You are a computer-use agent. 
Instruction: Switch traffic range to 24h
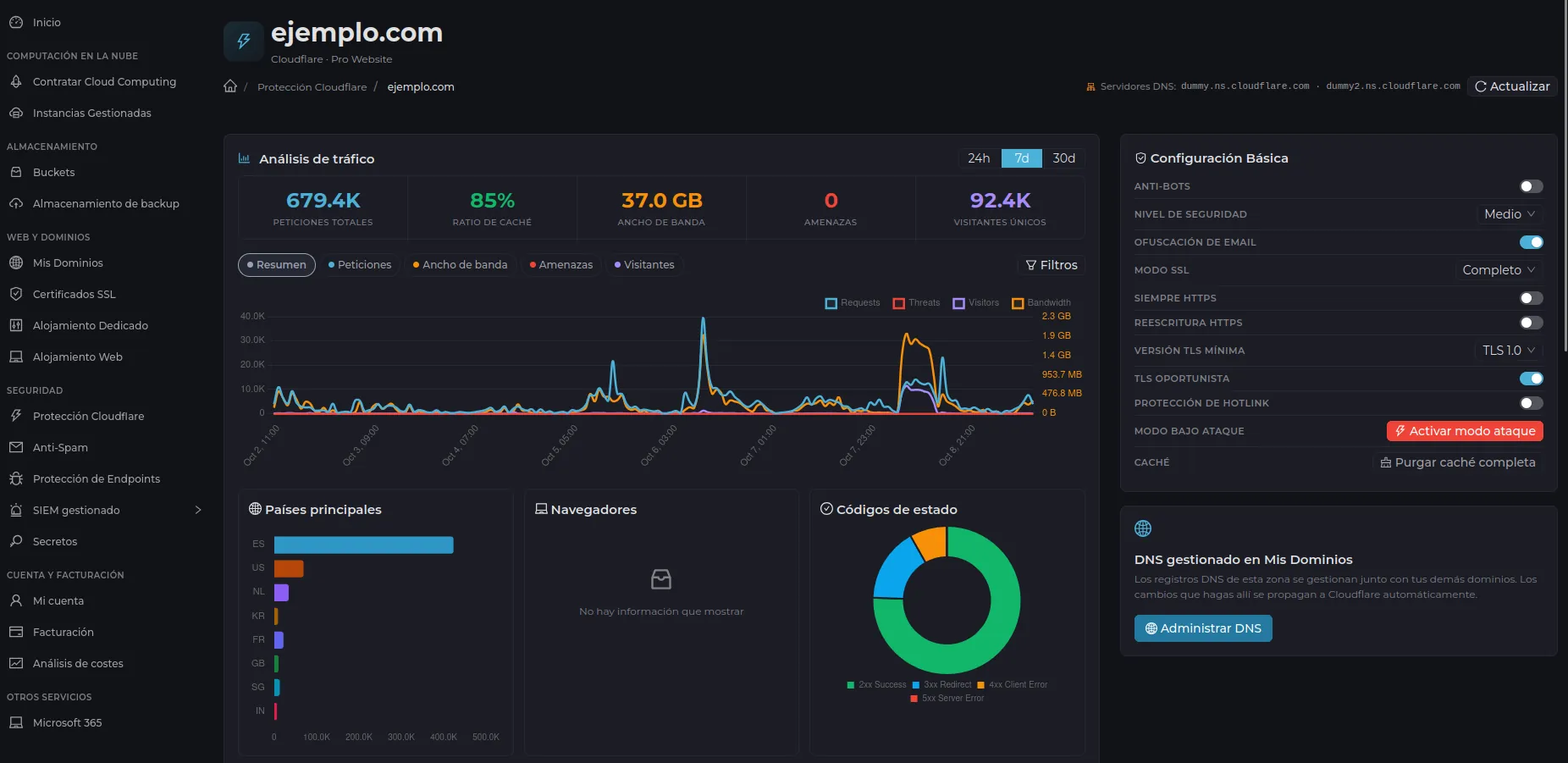click(x=979, y=158)
